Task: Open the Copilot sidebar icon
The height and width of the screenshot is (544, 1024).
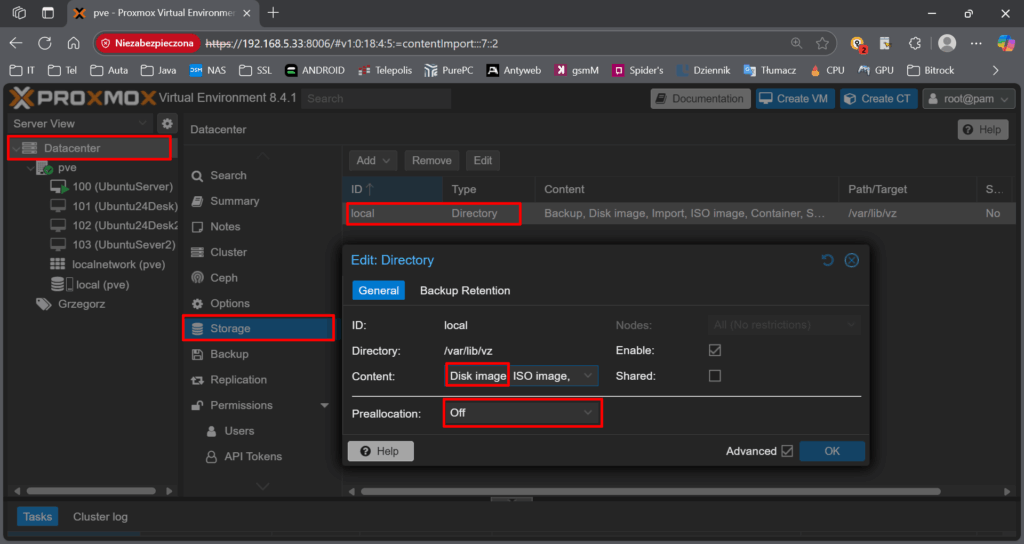Action: (x=1006, y=44)
